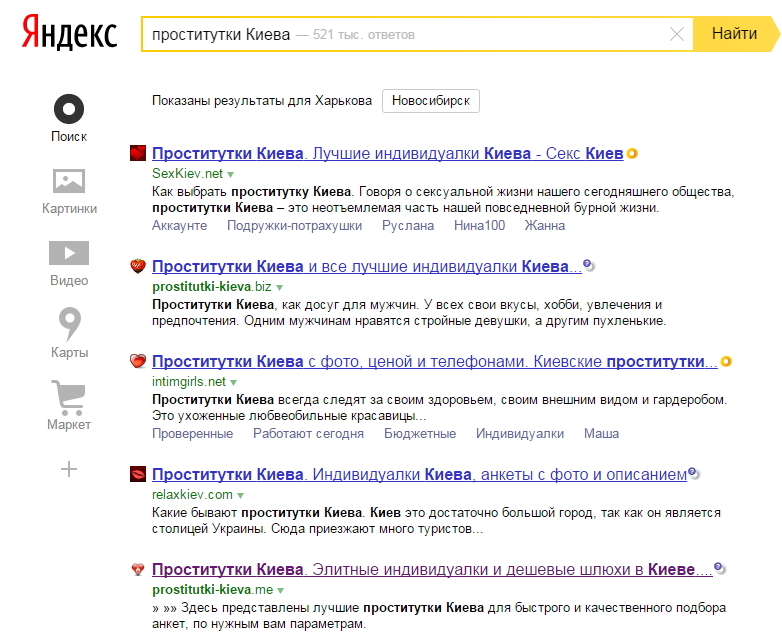Click the prostitutki-kieva.me green URL
This screenshot has height=637, width=782.
[x=213, y=590]
